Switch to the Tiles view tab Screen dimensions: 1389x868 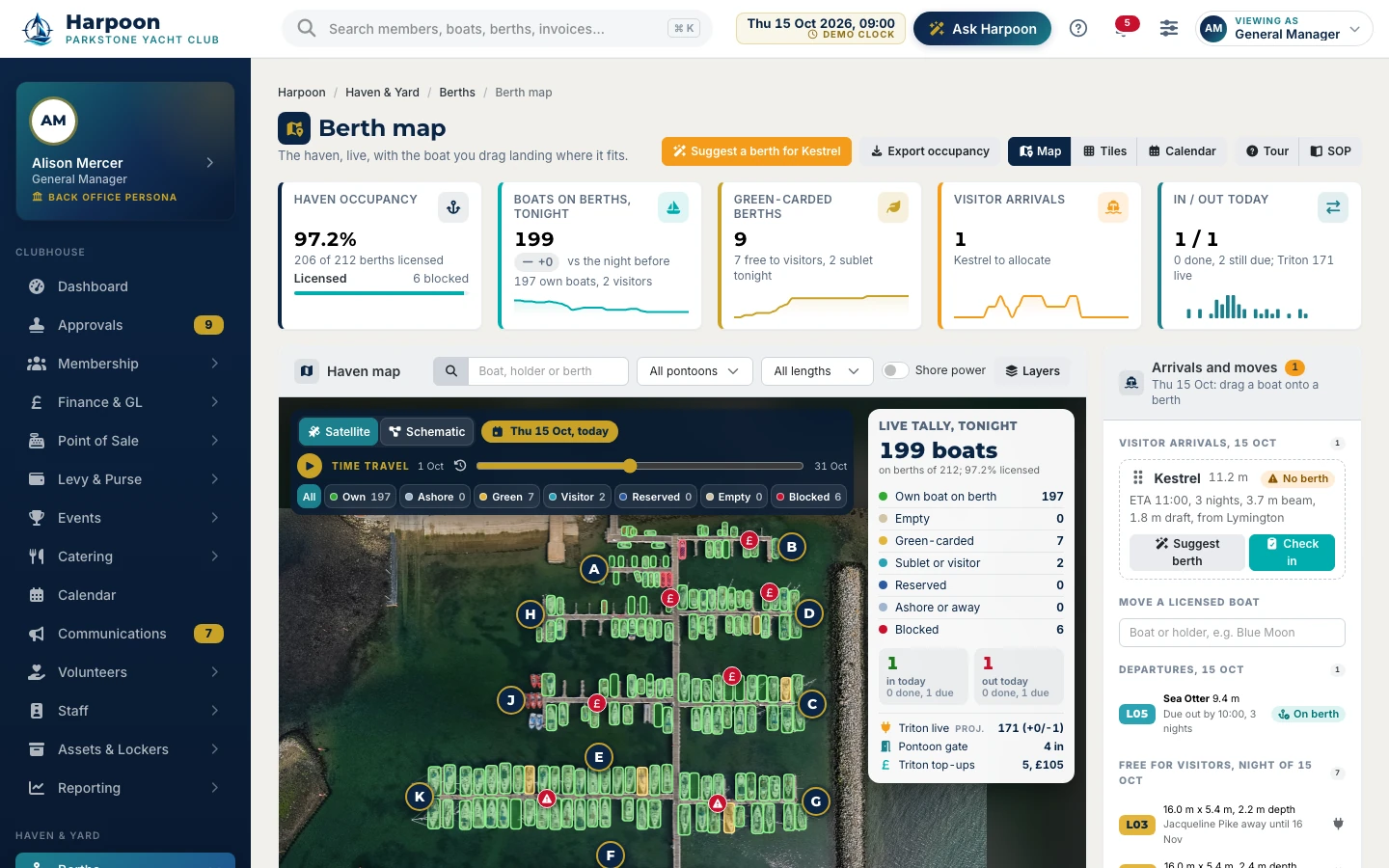click(1104, 151)
